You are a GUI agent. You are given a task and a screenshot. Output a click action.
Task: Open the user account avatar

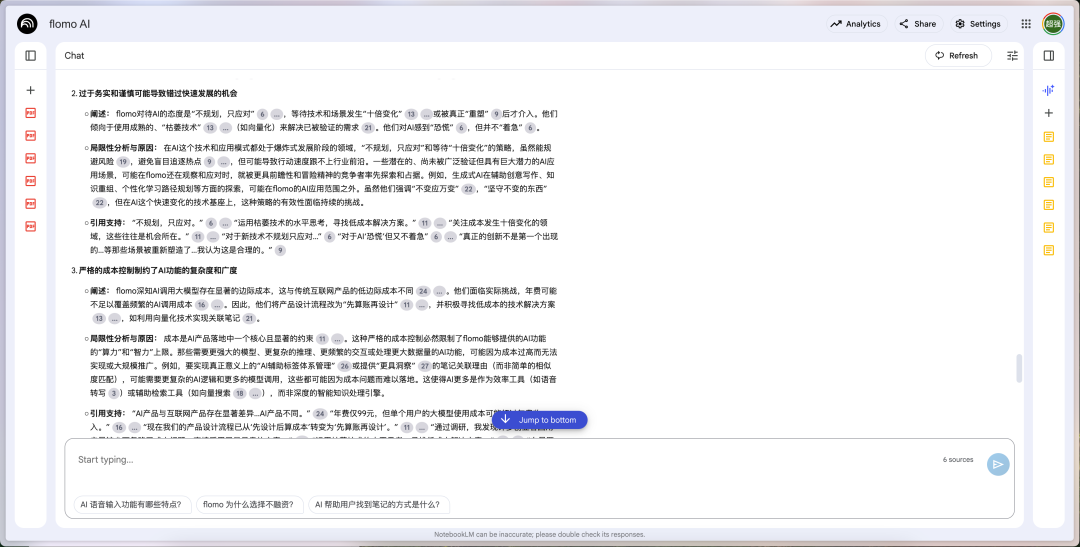coord(1052,23)
